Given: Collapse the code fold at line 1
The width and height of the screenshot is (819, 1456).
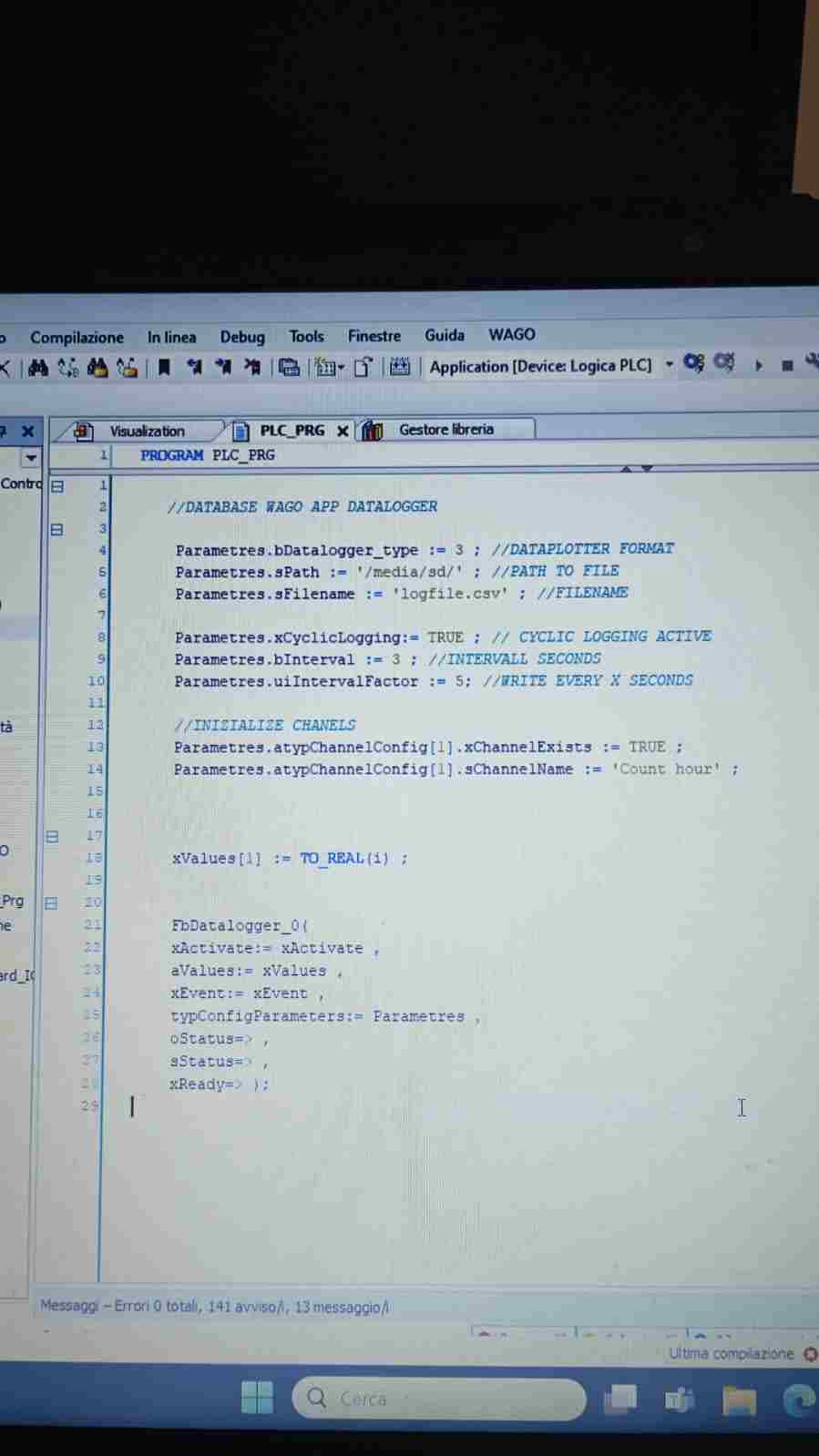Looking at the screenshot, I should point(57,486).
